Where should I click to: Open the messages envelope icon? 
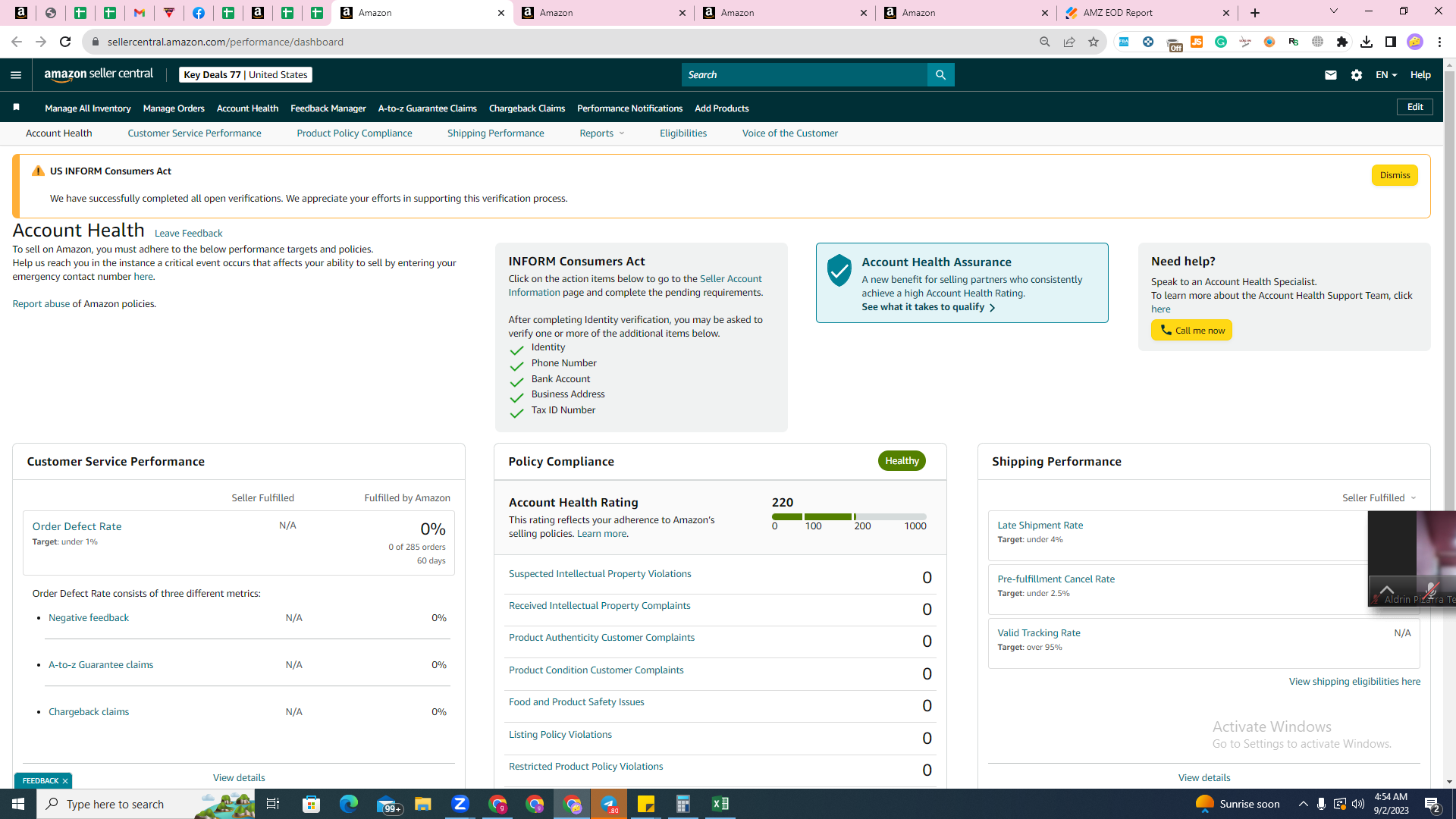pos(1330,75)
